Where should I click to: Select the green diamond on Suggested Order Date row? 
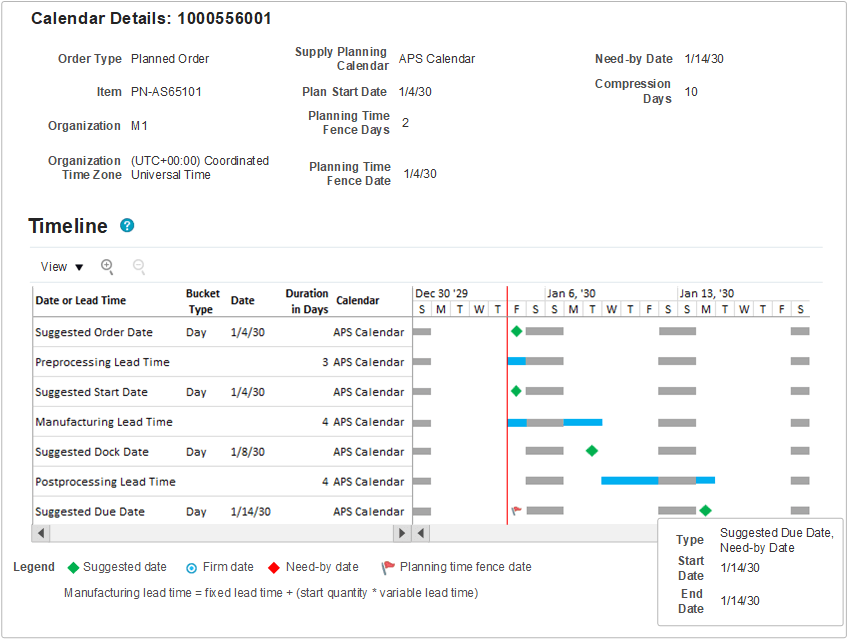click(517, 331)
